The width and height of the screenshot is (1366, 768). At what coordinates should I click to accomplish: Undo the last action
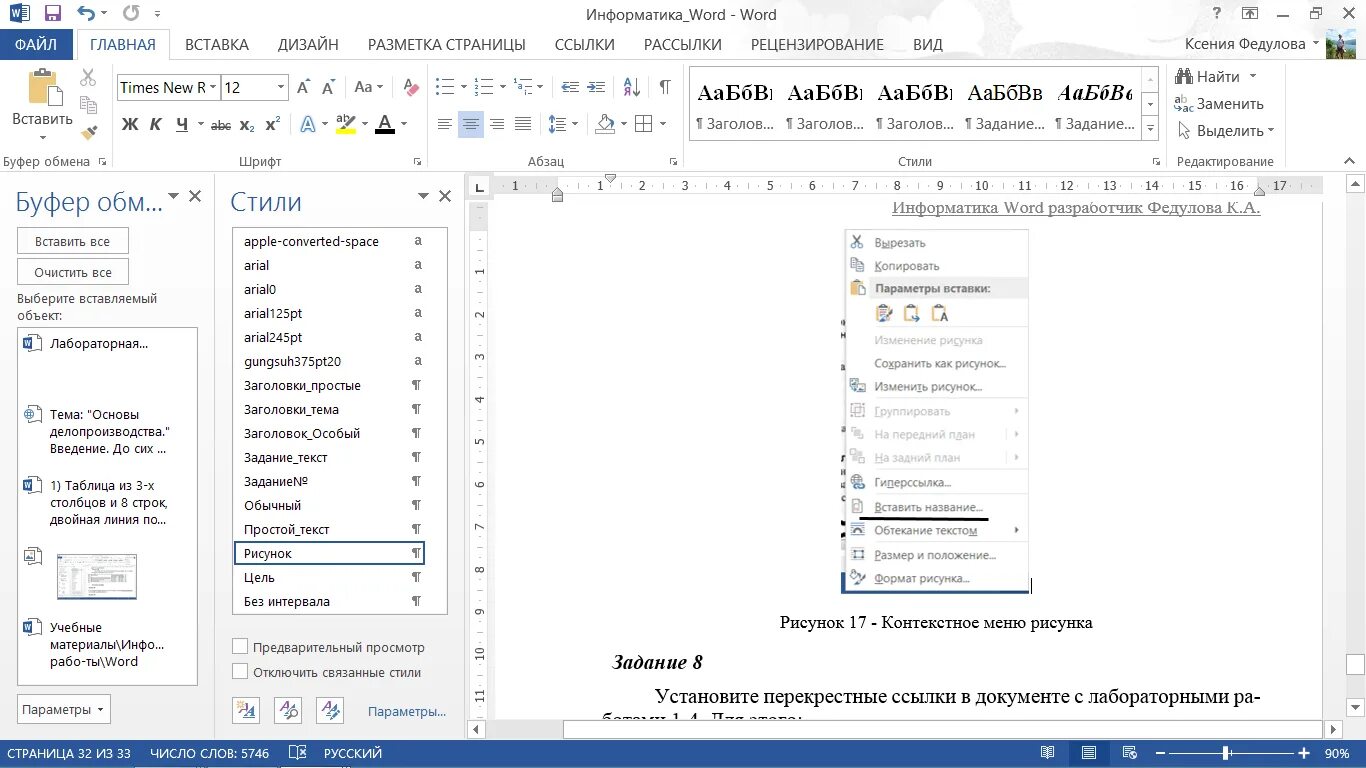pyautogui.click(x=86, y=14)
